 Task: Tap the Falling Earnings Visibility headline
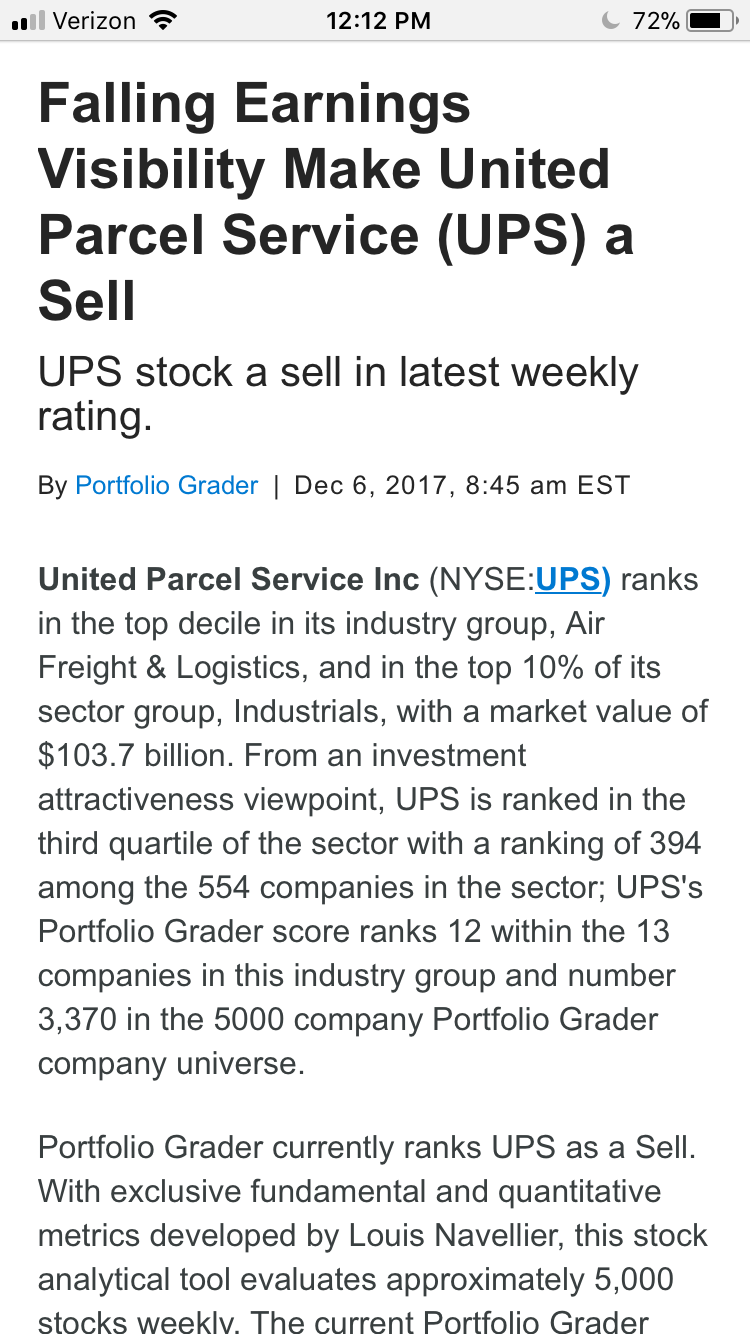(x=337, y=202)
